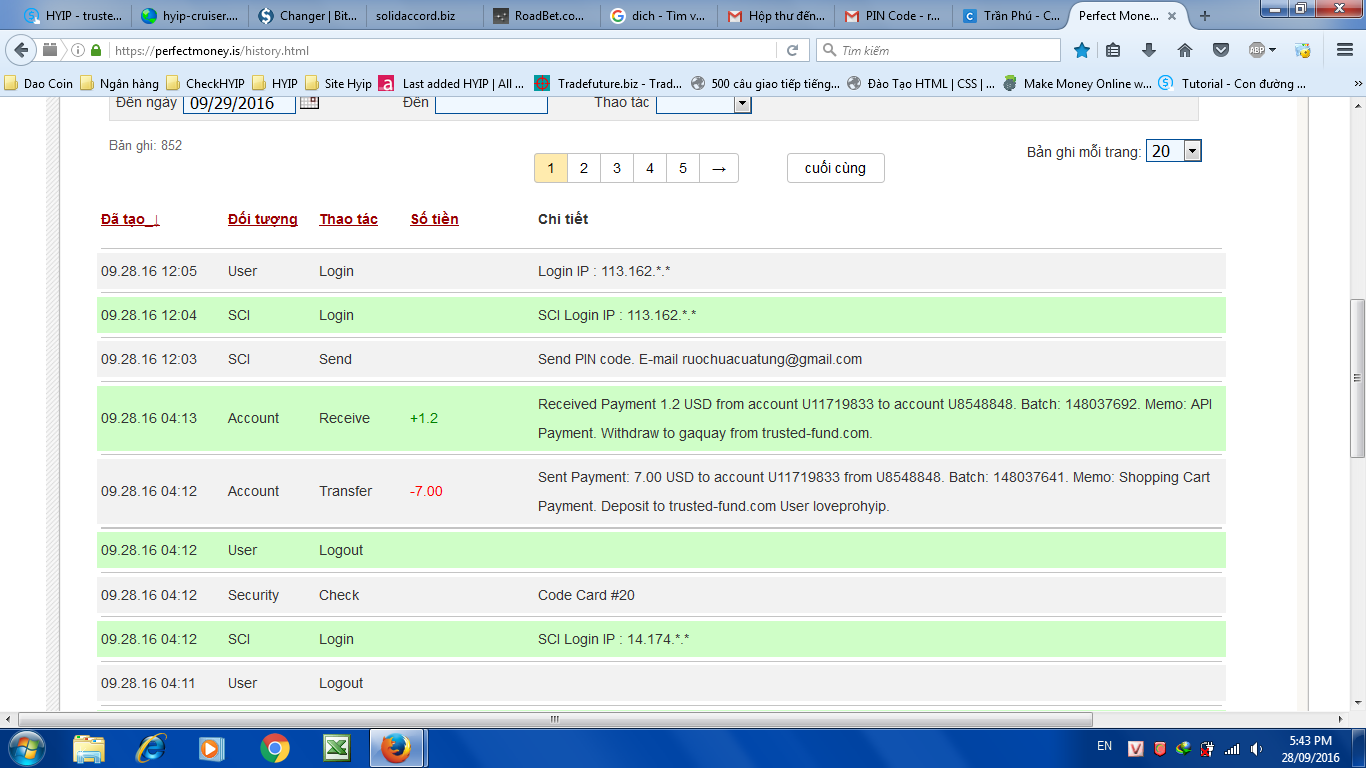
Task: Click the EN language indicator in taskbar
Action: [1104, 746]
